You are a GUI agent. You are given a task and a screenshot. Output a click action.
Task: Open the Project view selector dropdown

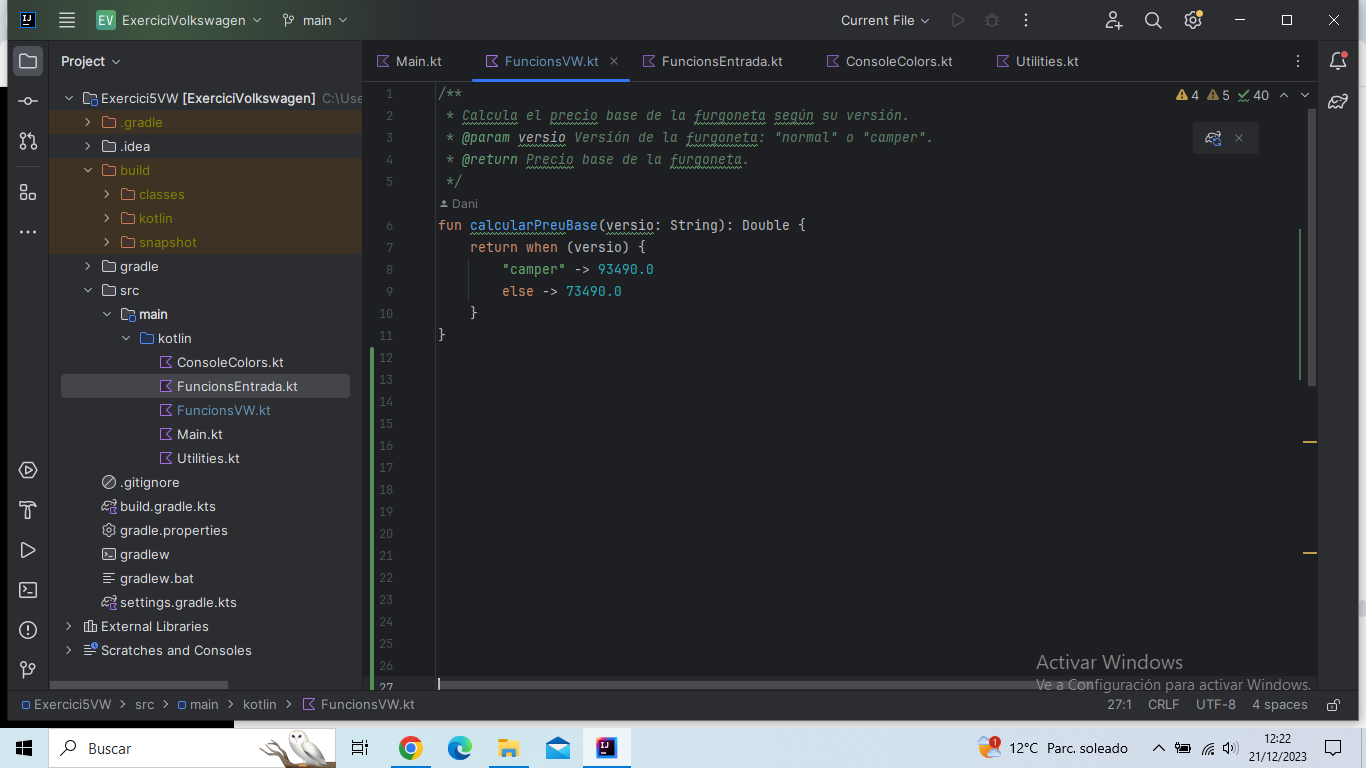pyautogui.click(x=90, y=61)
